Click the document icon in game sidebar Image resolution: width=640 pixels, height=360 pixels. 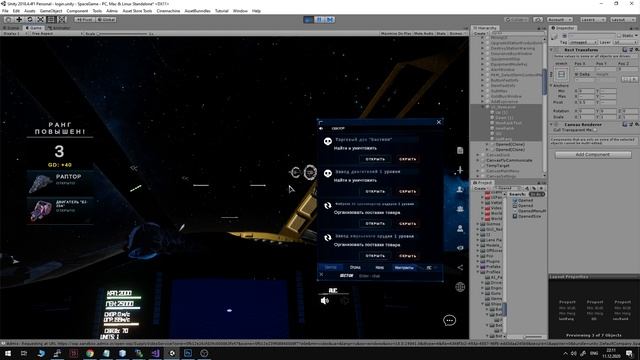click(x=460, y=150)
